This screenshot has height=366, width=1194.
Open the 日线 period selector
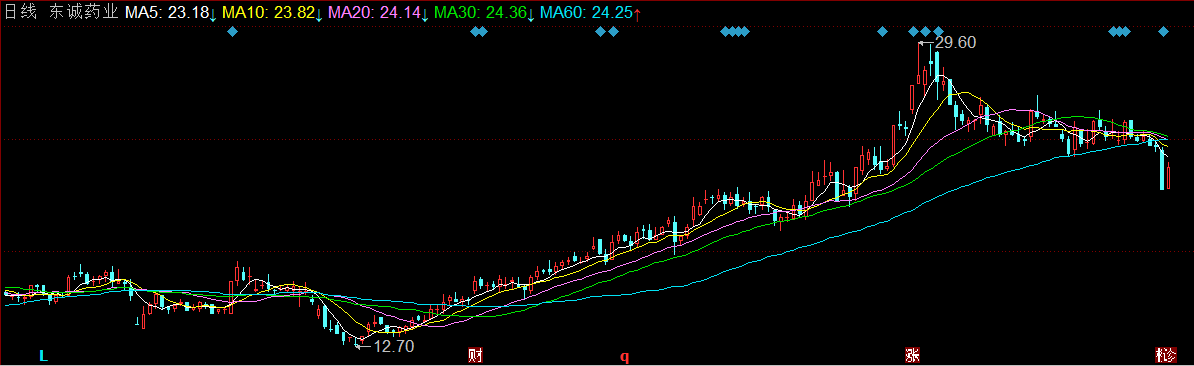coord(19,13)
